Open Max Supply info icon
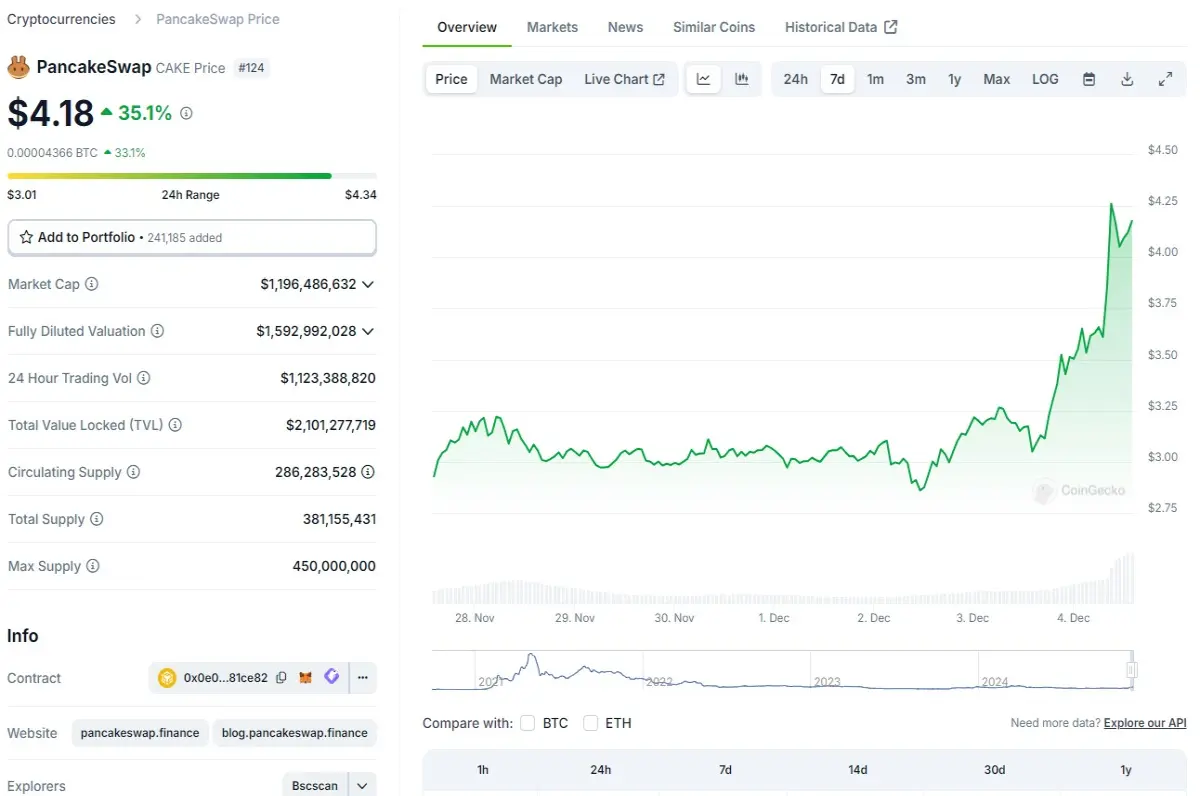 [93, 566]
